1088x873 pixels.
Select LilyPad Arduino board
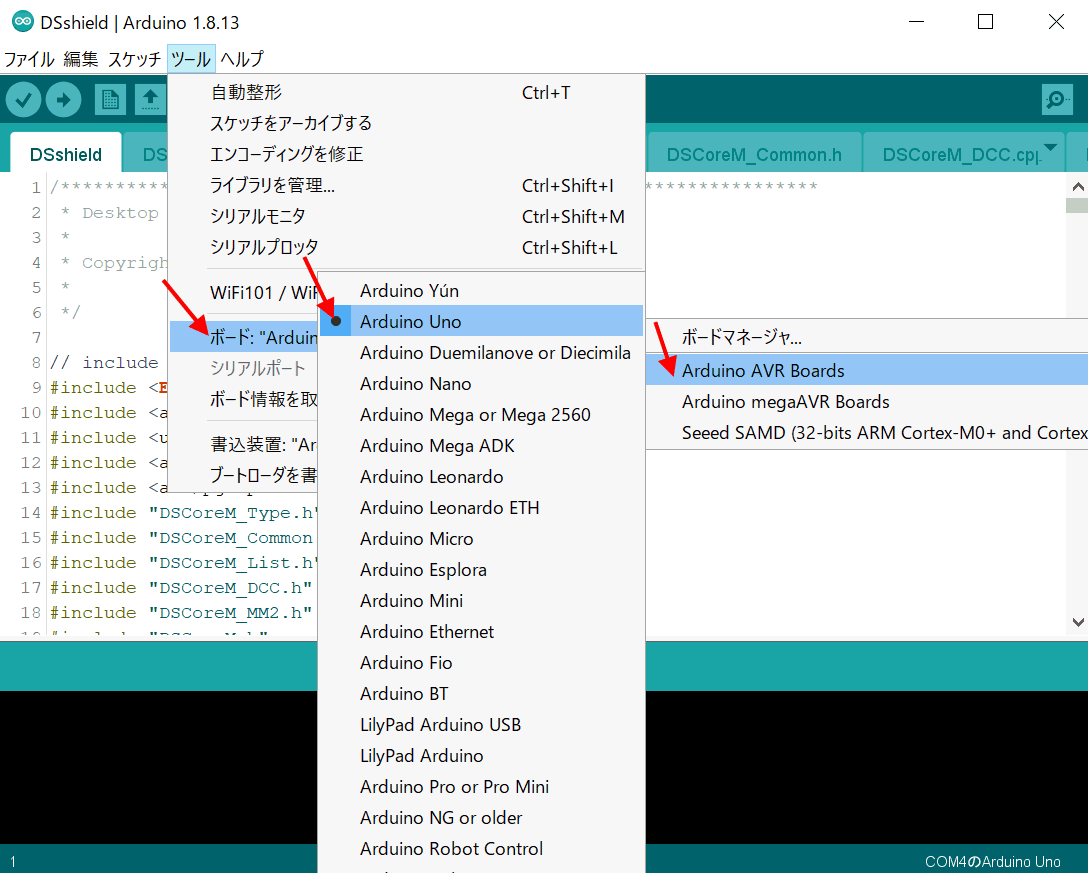[x=482, y=756]
